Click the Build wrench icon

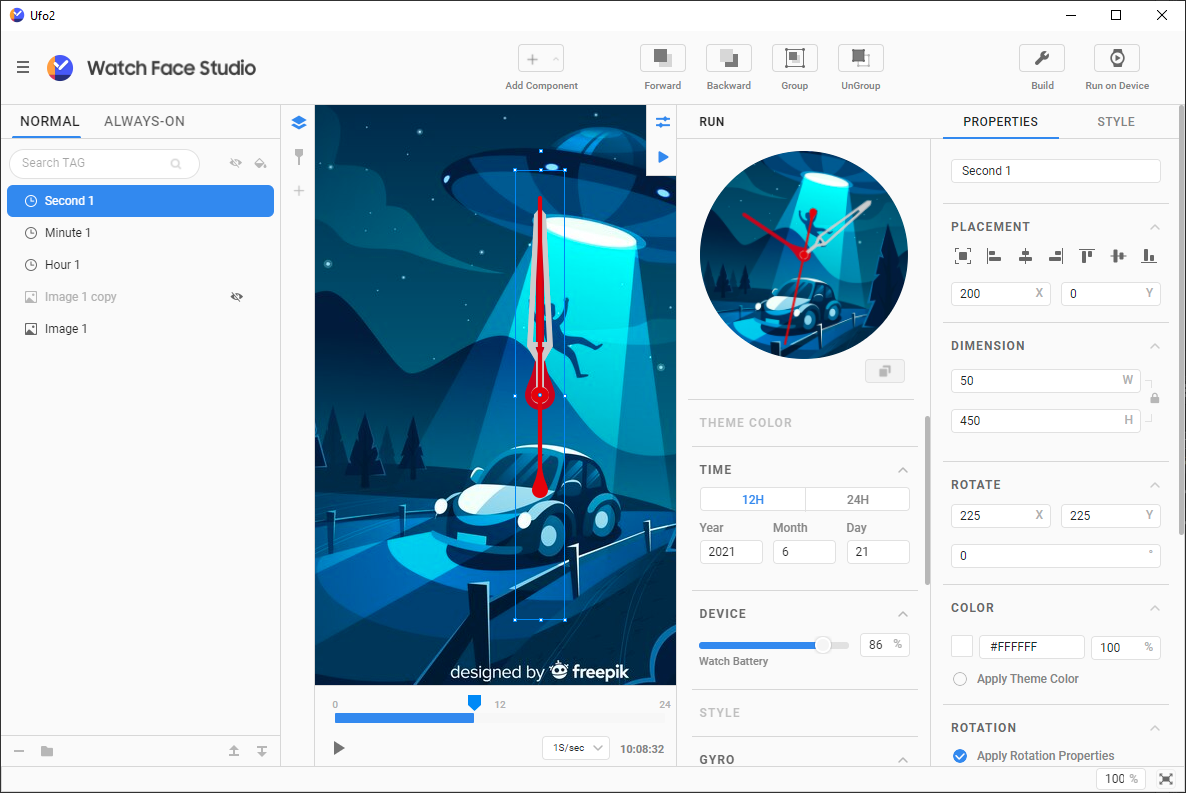pos(1041,59)
